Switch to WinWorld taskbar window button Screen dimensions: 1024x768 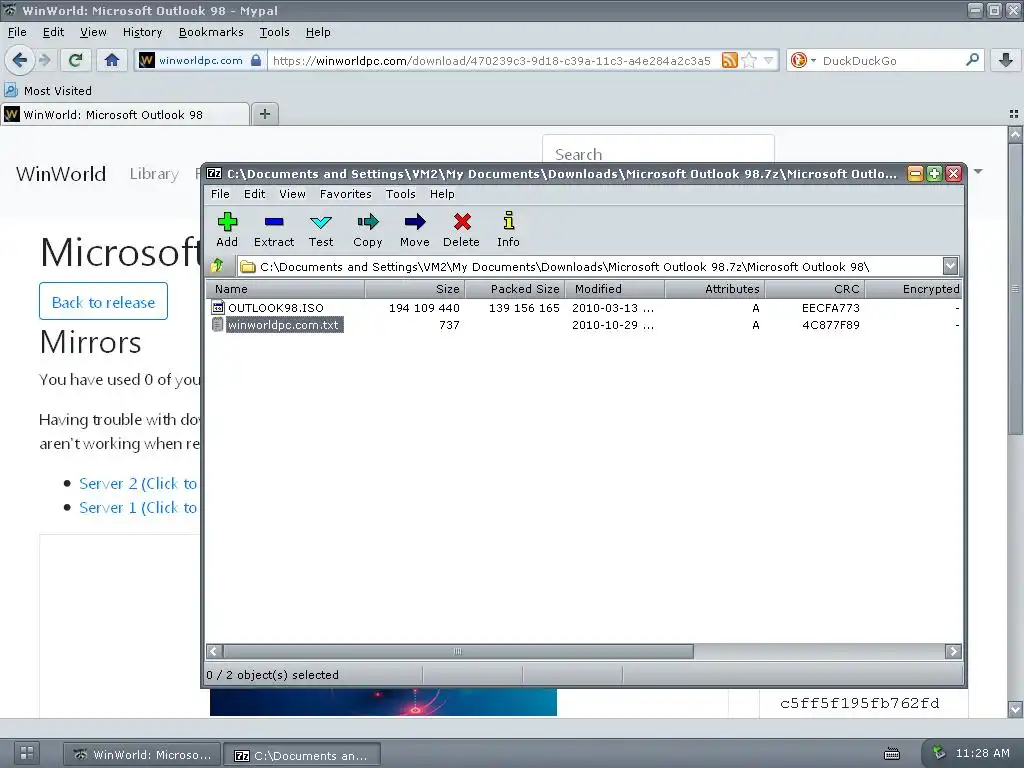pyautogui.click(x=142, y=754)
